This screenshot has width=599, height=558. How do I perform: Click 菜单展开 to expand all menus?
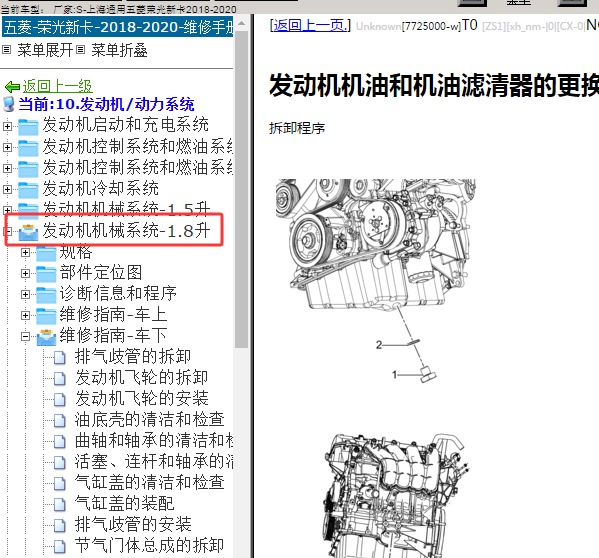tap(45, 50)
